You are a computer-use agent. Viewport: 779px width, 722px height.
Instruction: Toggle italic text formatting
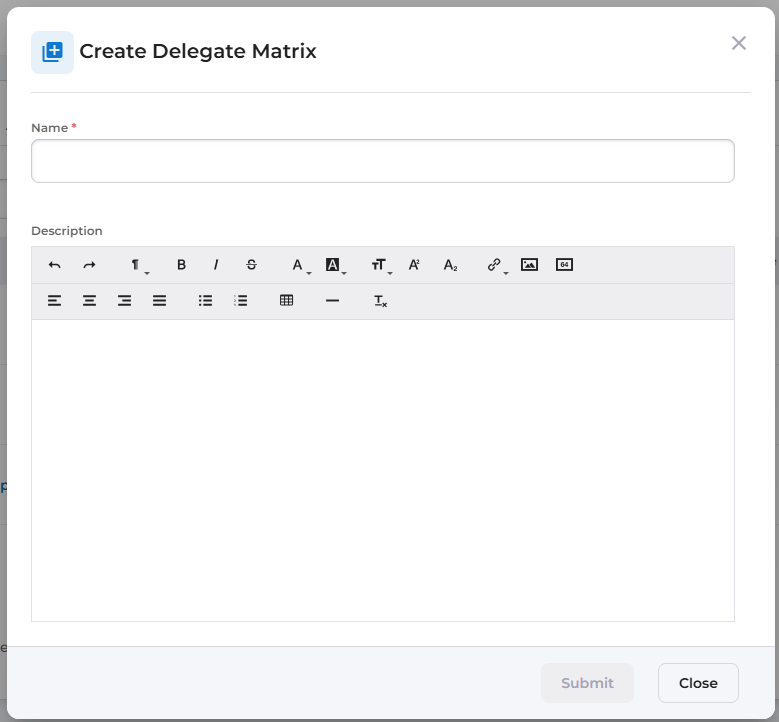[x=216, y=265]
